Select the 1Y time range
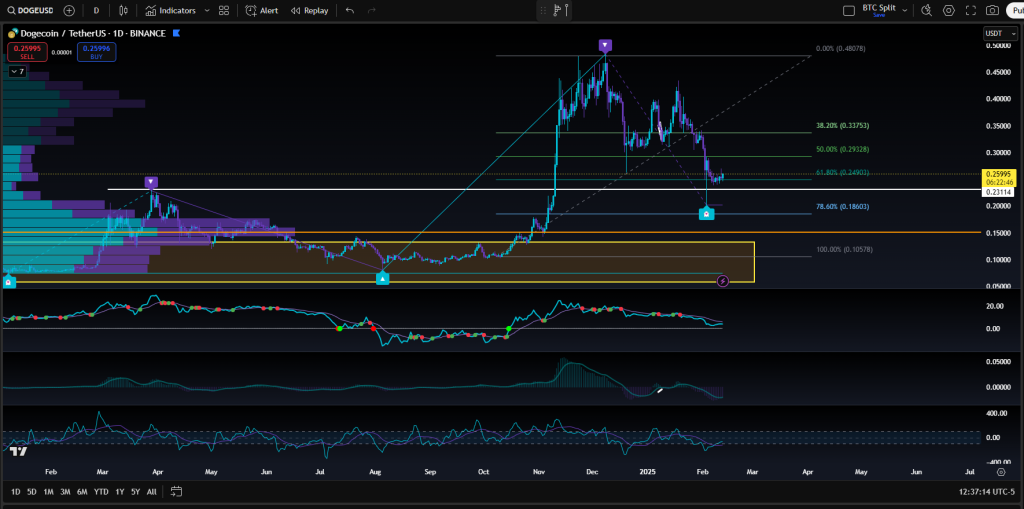The height and width of the screenshot is (509, 1024). point(120,492)
